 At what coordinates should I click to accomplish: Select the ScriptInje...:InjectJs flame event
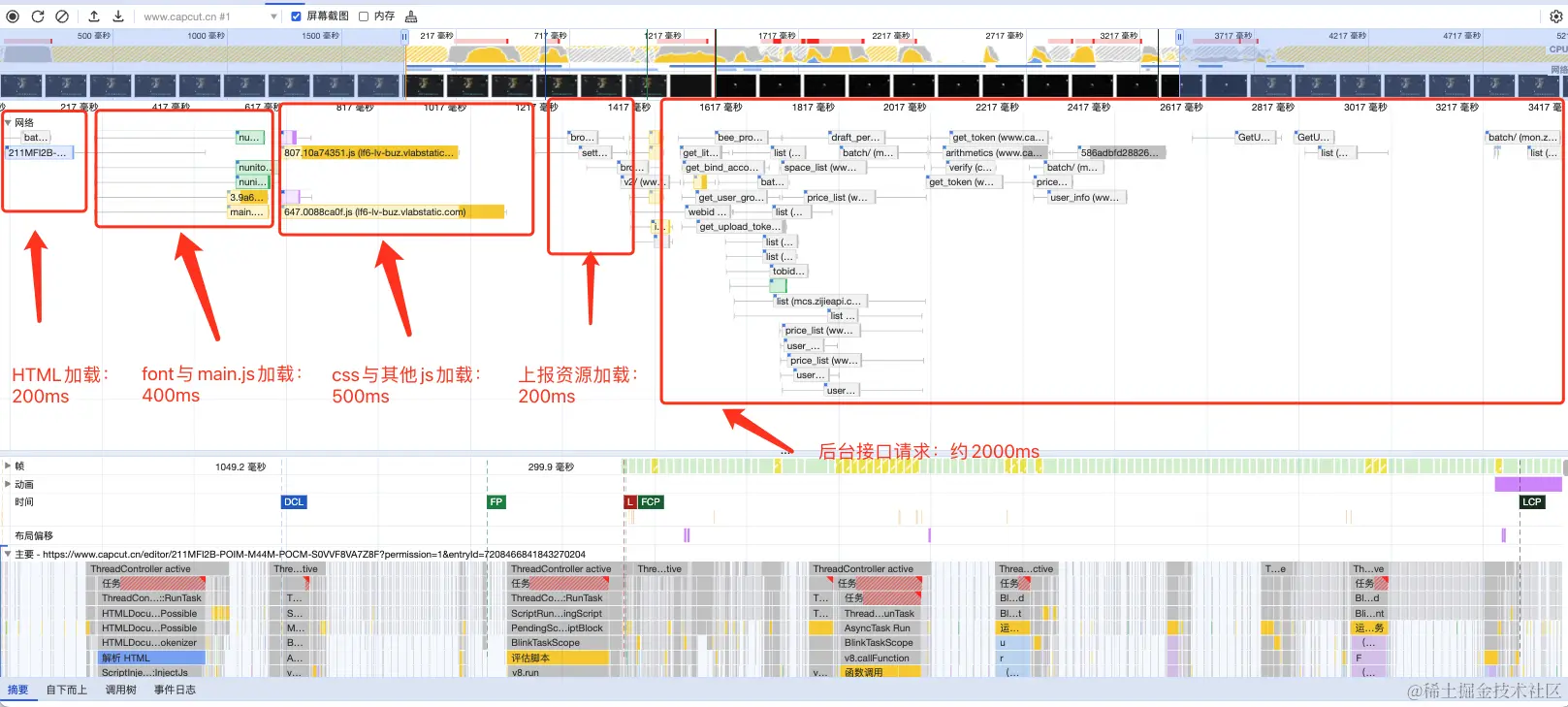151,673
